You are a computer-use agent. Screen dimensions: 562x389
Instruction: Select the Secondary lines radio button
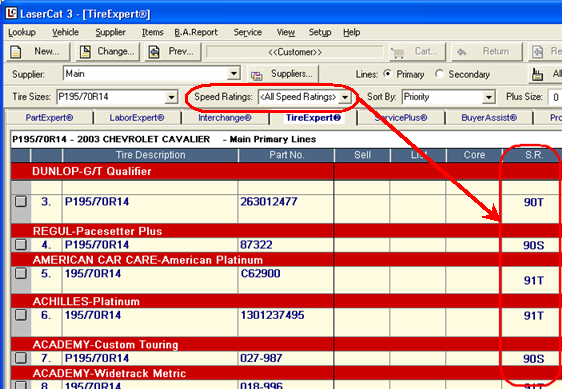(x=439, y=74)
